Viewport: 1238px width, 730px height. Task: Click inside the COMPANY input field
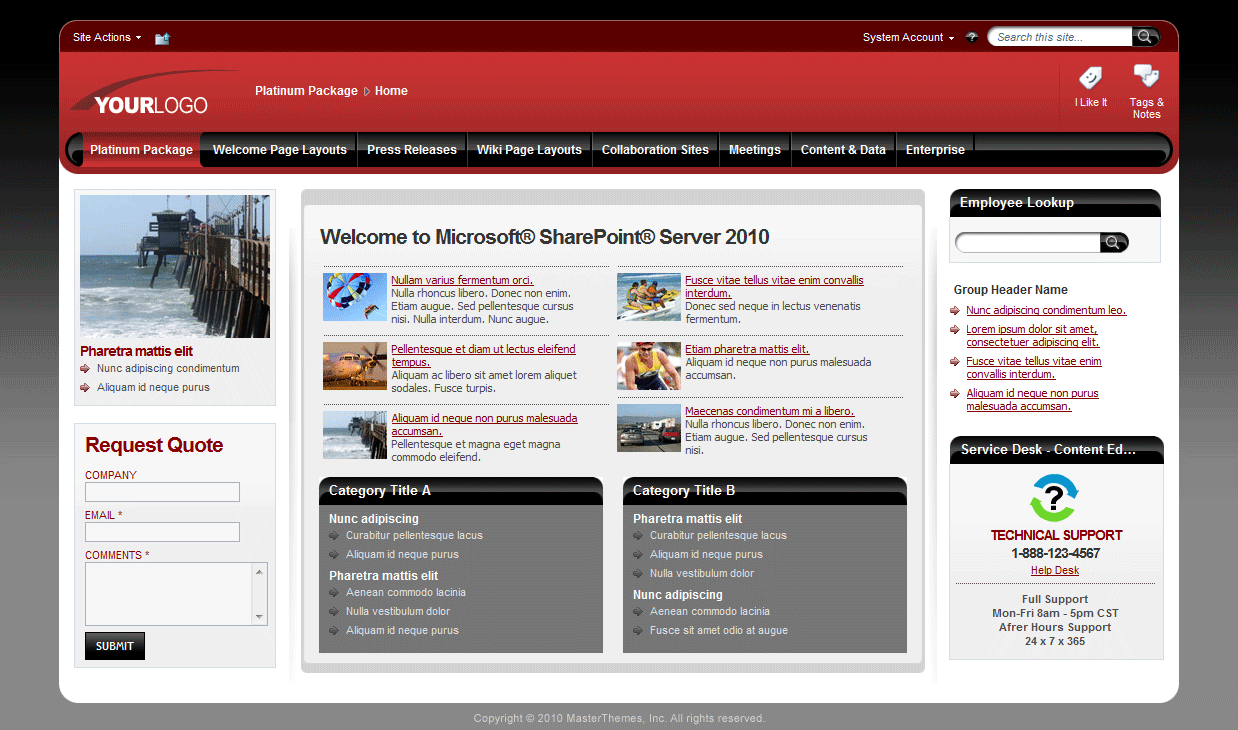click(x=162, y=492)
